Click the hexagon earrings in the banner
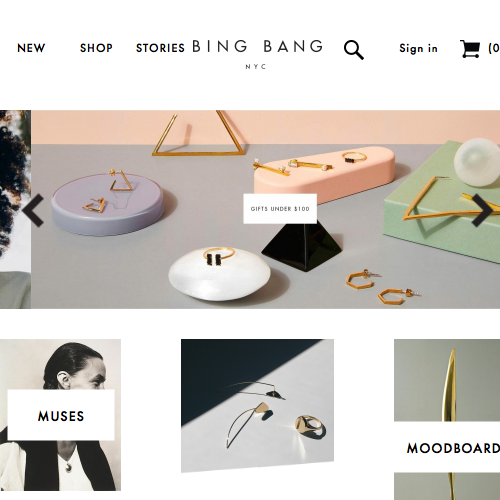500x500 pixels. 383,287
